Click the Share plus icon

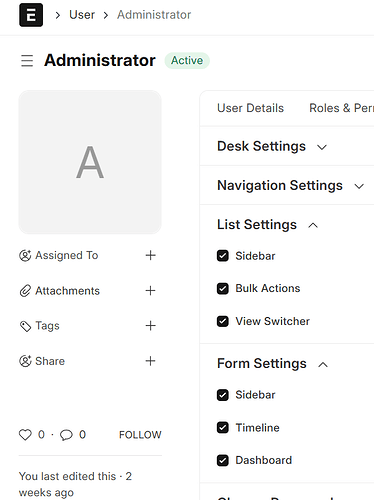(x=150, y=361)
